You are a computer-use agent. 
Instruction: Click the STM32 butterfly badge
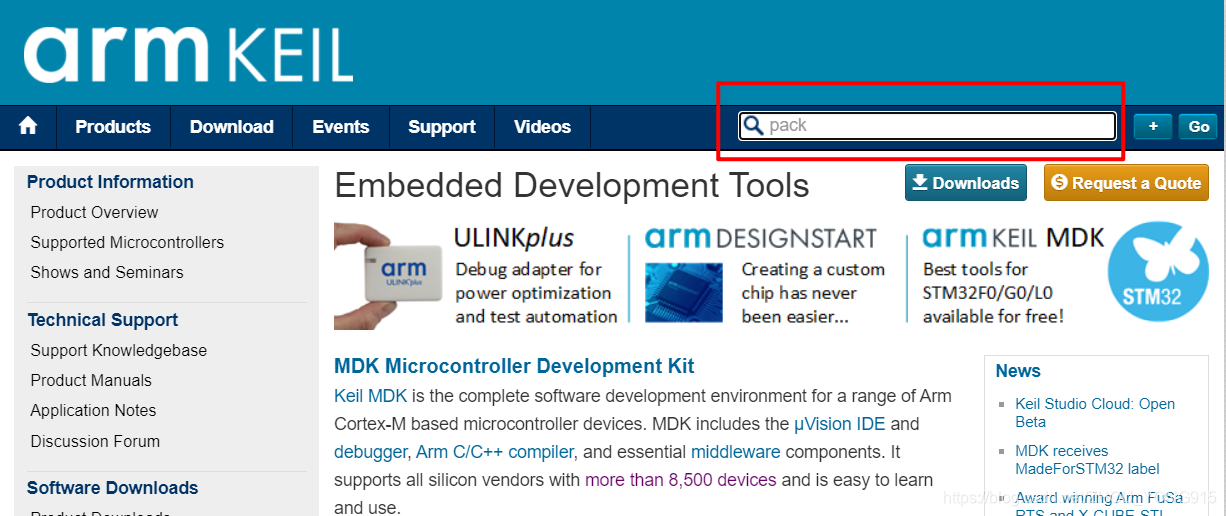click(1158, 274)
